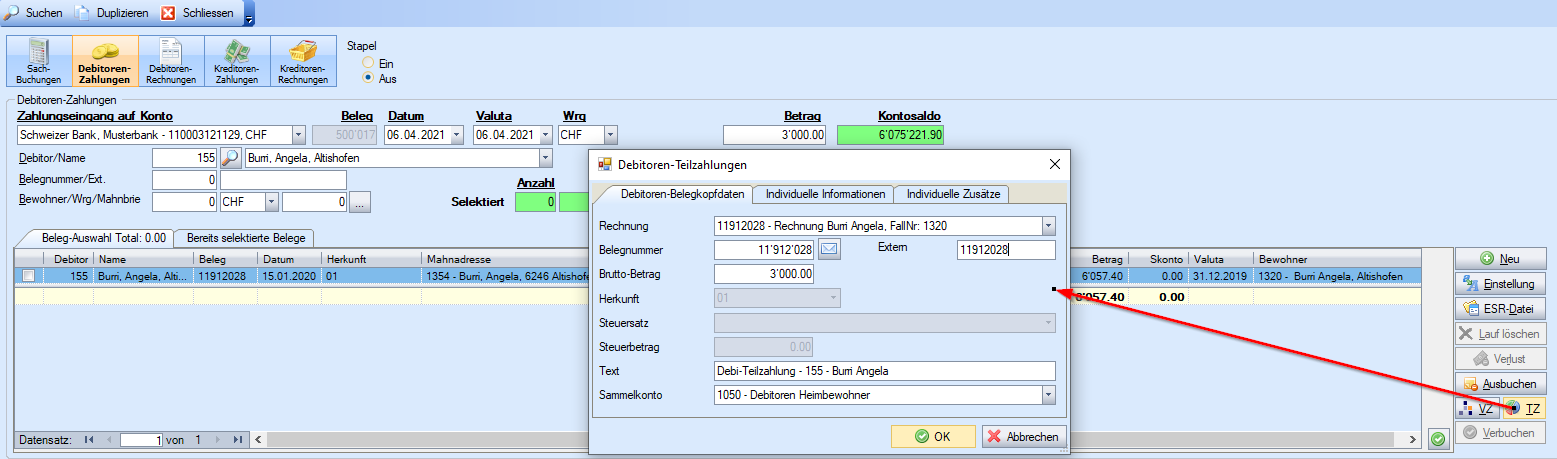Open Sach-Buchungen module icon
Viewport: 1557px width, 459px height.
(39, 61)
